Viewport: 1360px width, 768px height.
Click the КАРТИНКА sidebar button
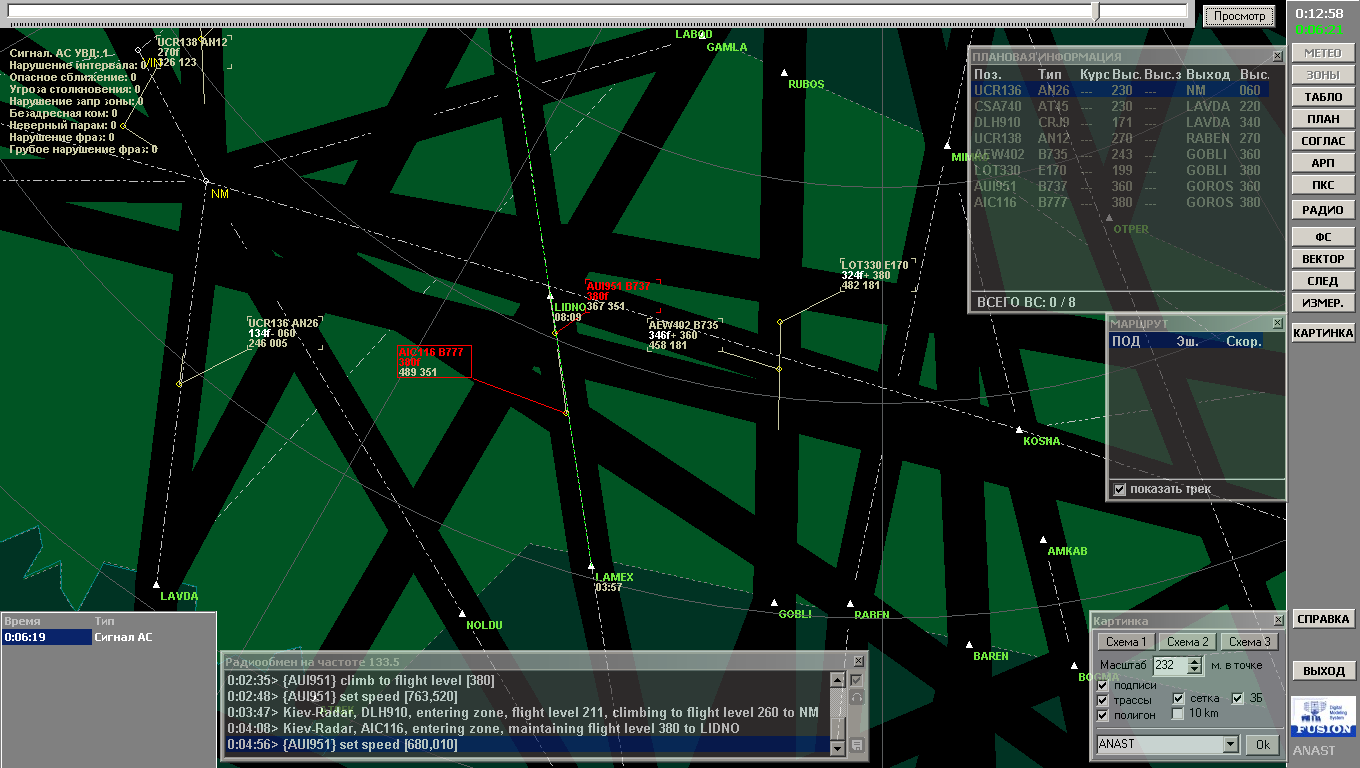pyautogui.click(x=1323, y=333)
